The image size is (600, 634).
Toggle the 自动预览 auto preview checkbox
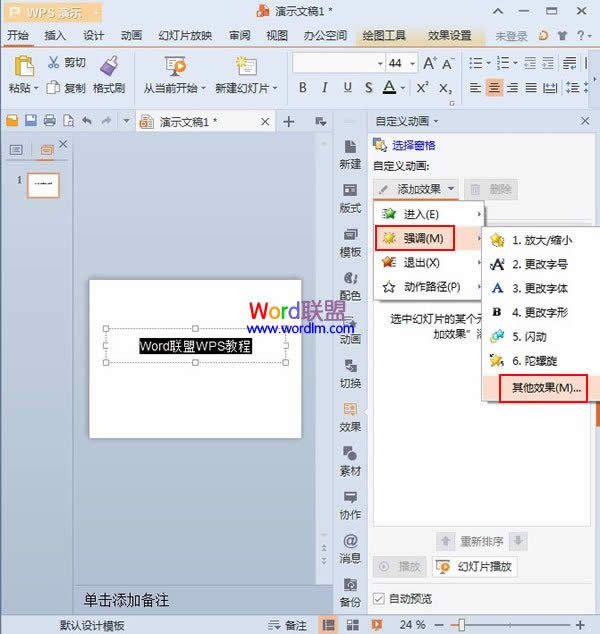click(x=379, y=598)
